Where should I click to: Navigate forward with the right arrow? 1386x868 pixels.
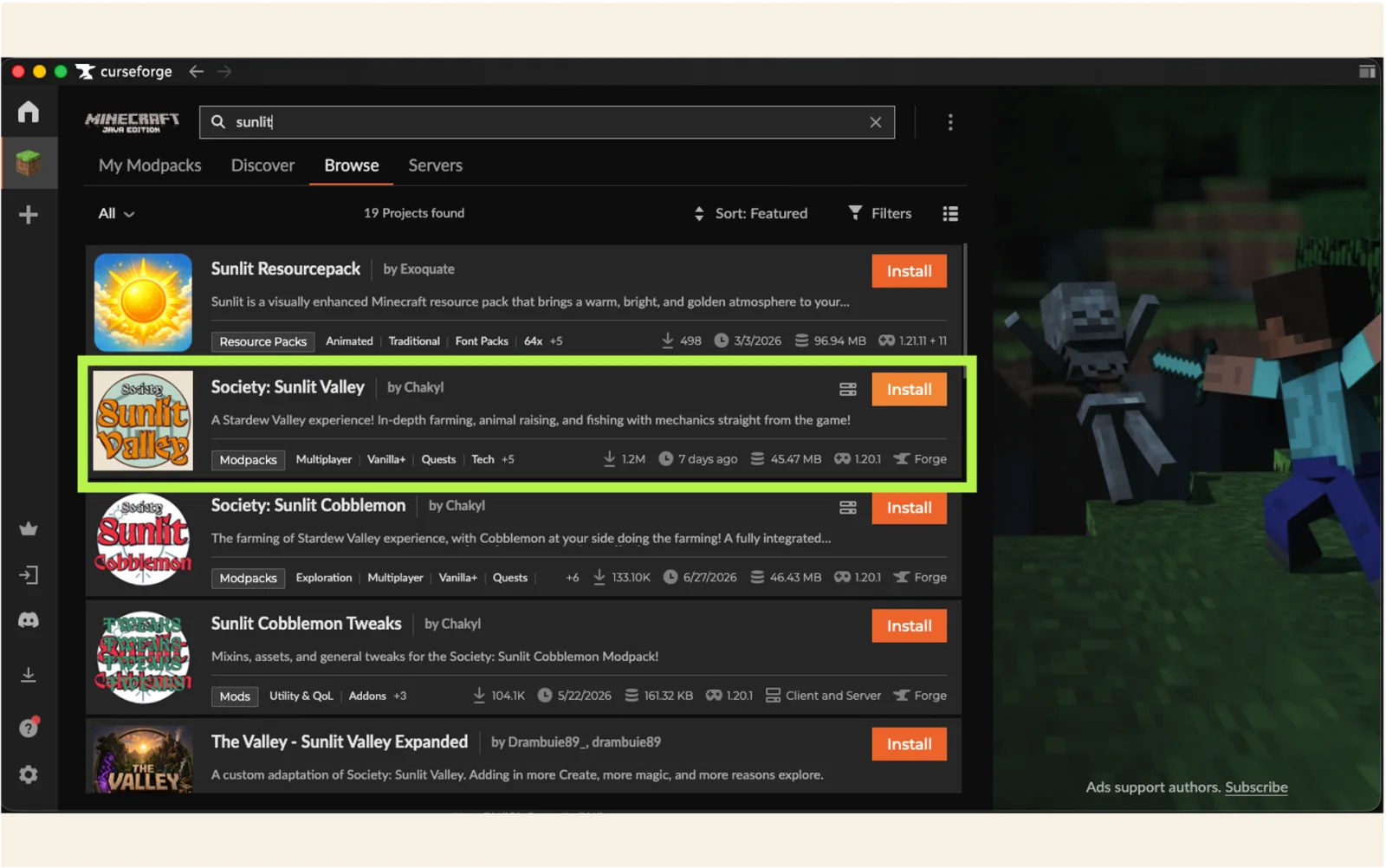pos(224,71)
